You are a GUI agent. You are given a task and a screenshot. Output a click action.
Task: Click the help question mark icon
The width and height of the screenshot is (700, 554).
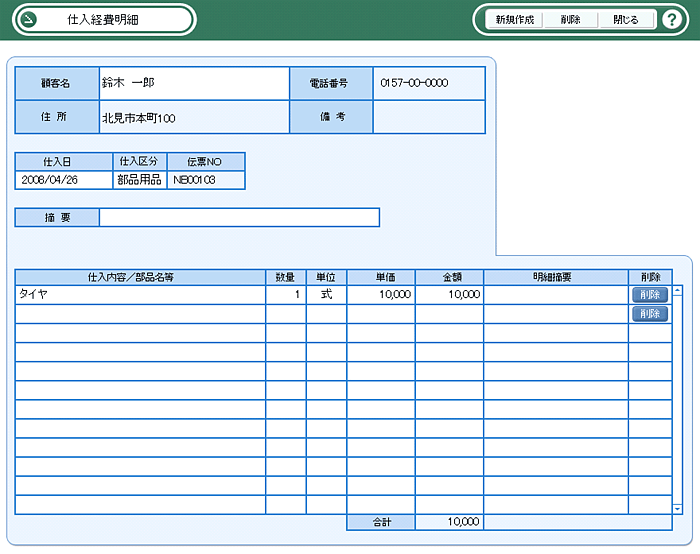coord(671,20)
